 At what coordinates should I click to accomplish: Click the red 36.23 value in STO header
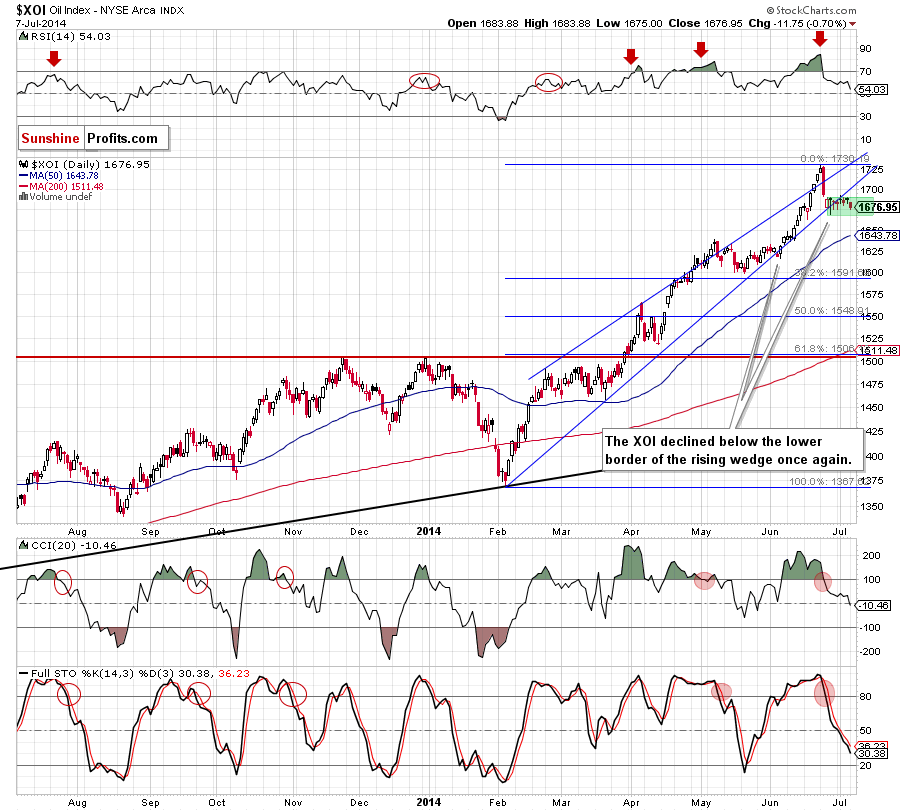point(234,673)
